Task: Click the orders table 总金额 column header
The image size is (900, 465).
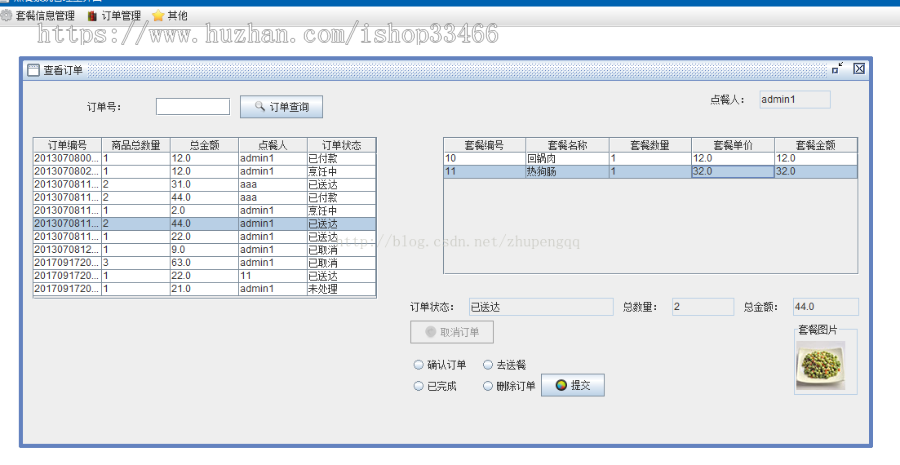Action: (204, 145)
